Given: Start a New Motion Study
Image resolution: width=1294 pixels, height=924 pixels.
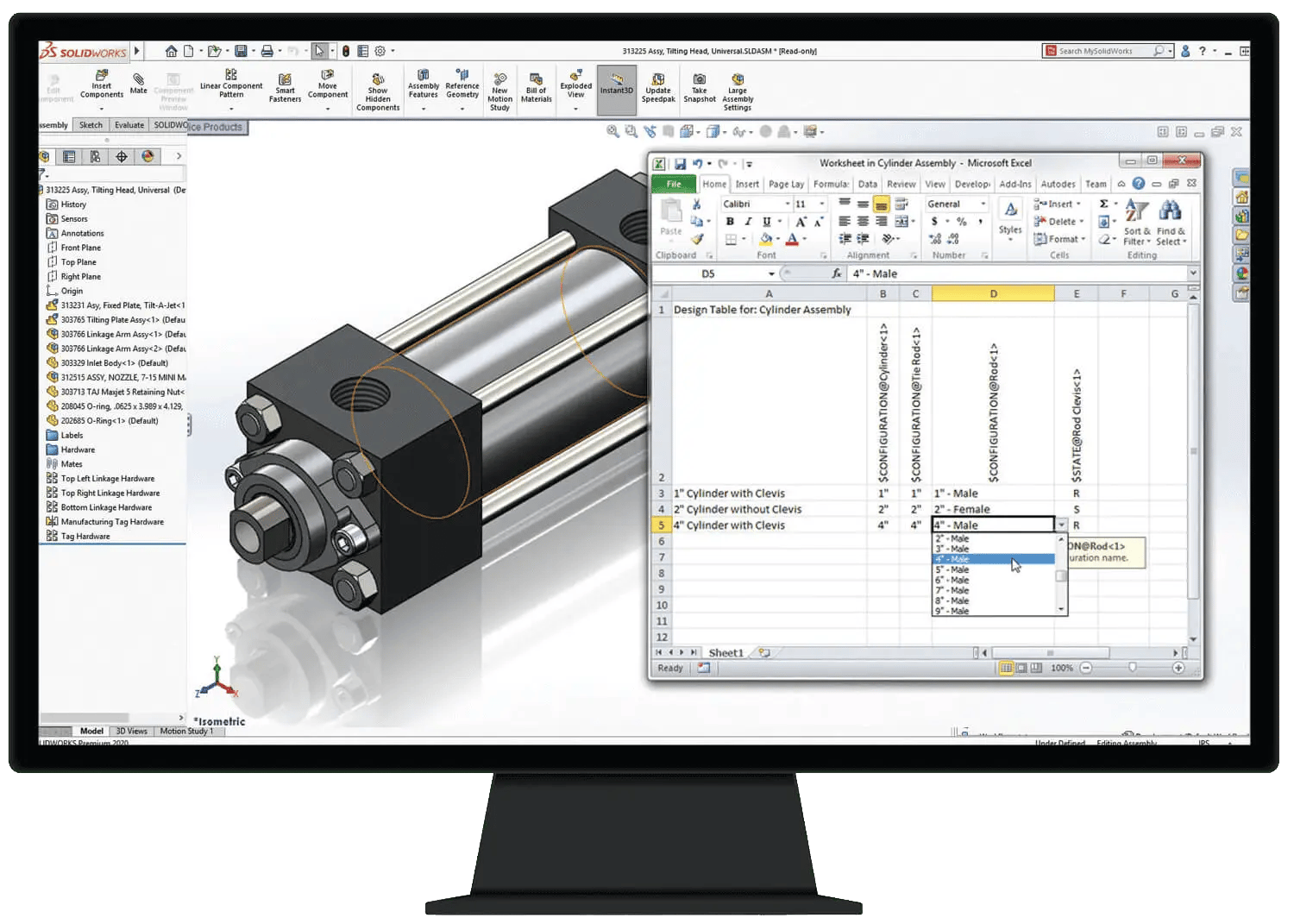Looking at the screenshot, I should [499, 92].
